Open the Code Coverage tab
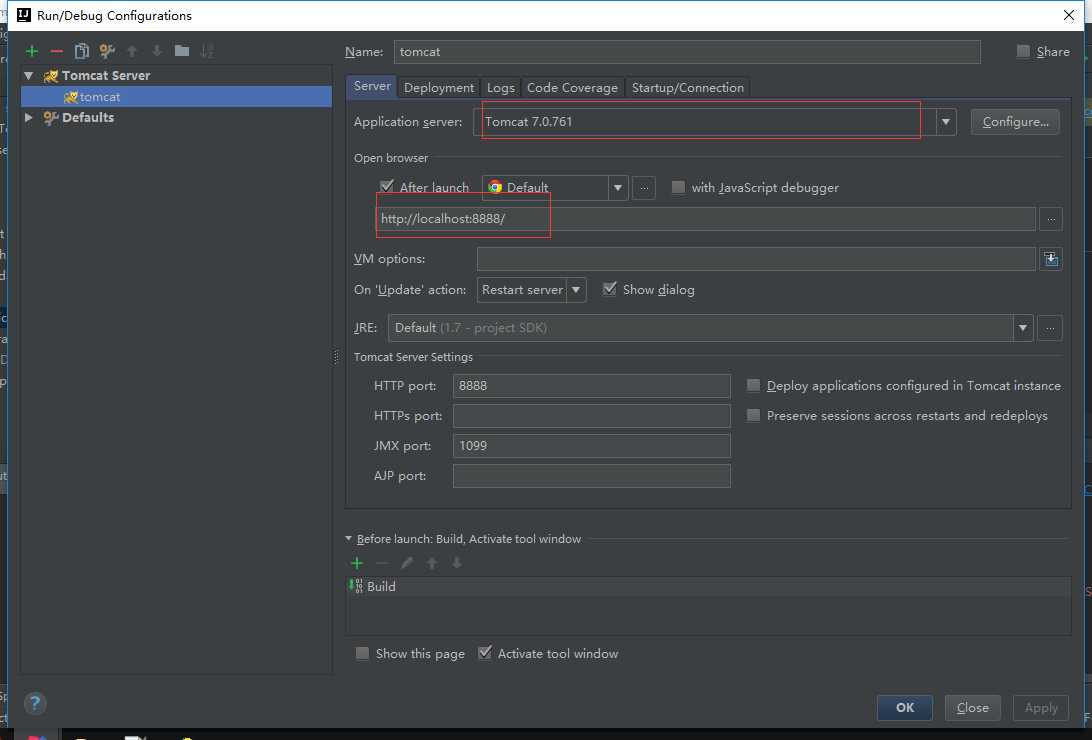Viewport: 1092px width, 740px height. click(572, 88)
